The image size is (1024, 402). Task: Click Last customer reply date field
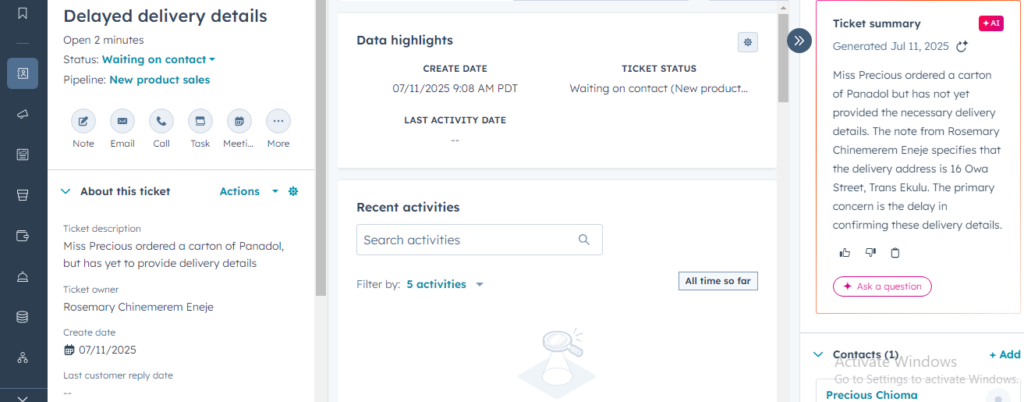tap(118, 384)
